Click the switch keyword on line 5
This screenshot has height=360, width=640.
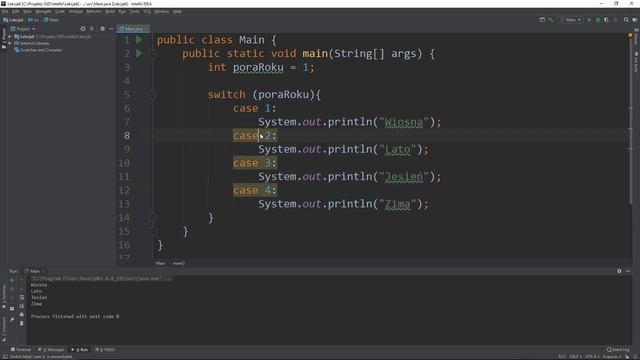click(x=227, y=95)
